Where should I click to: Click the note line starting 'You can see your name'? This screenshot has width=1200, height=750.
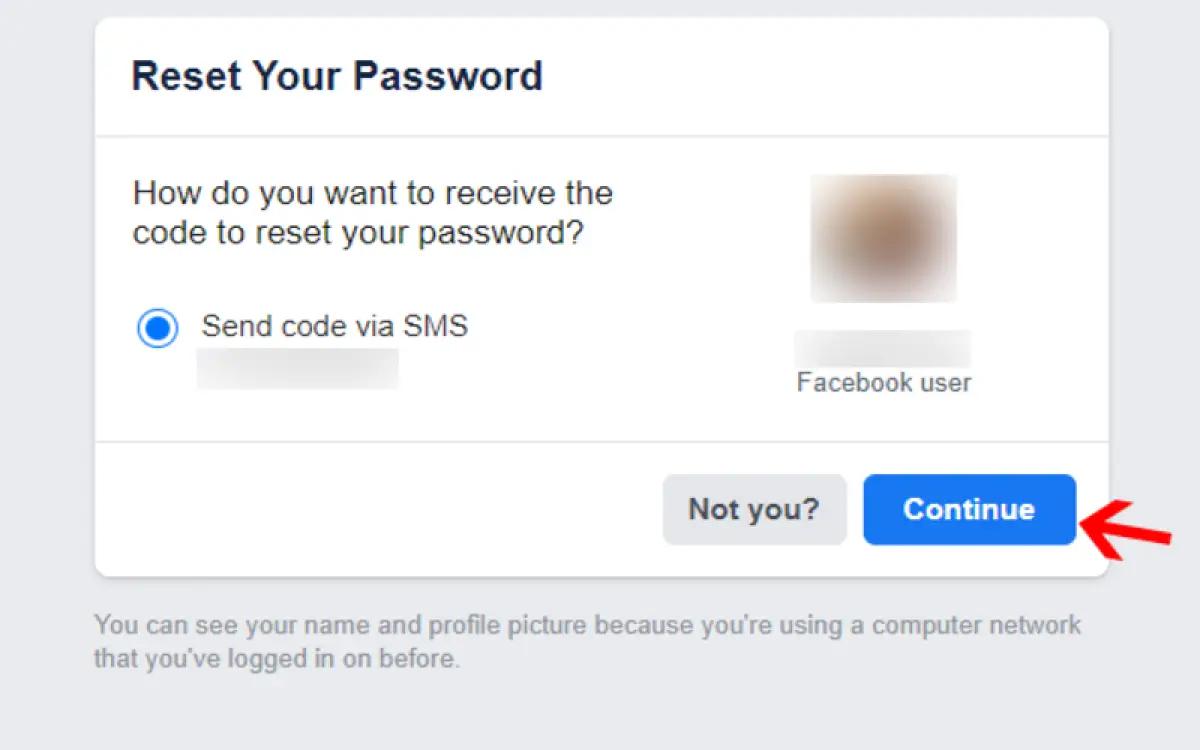click(587, 626)
